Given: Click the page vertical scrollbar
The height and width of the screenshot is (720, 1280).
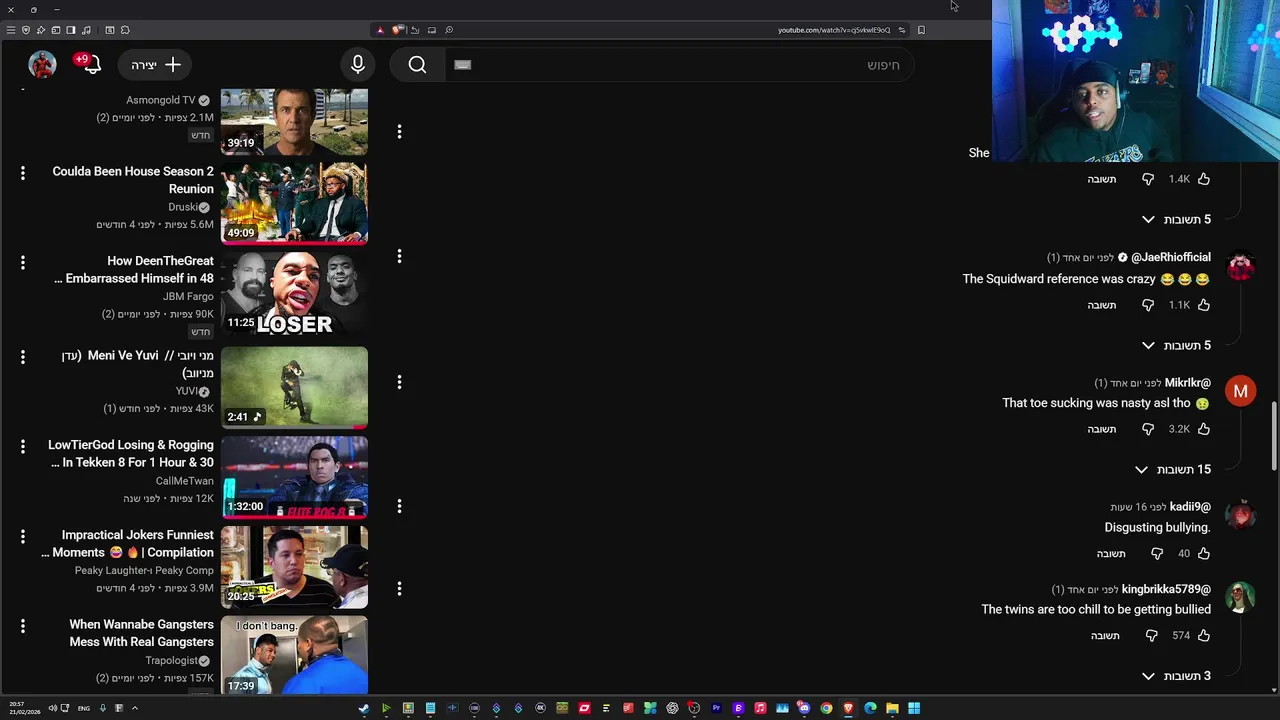Looking at the screenshot, I should tap(1274, 435).
